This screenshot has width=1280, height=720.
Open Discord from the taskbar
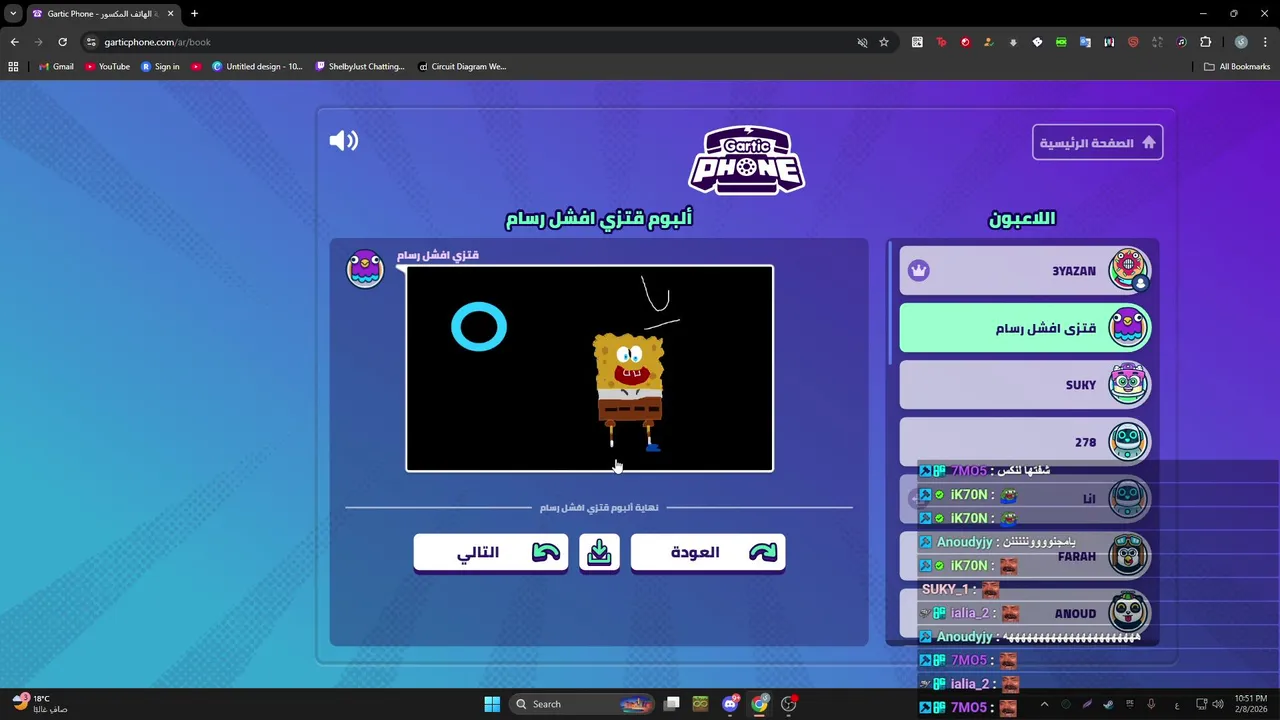(731, 704)
